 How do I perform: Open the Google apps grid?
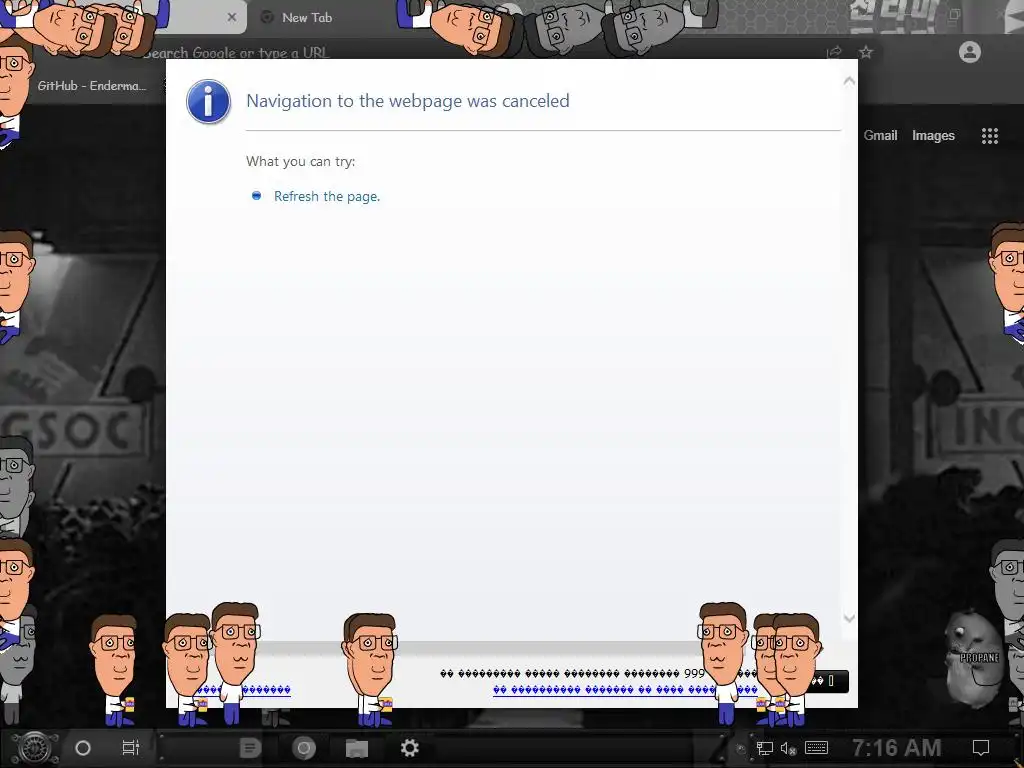click(x=989, y=135)
